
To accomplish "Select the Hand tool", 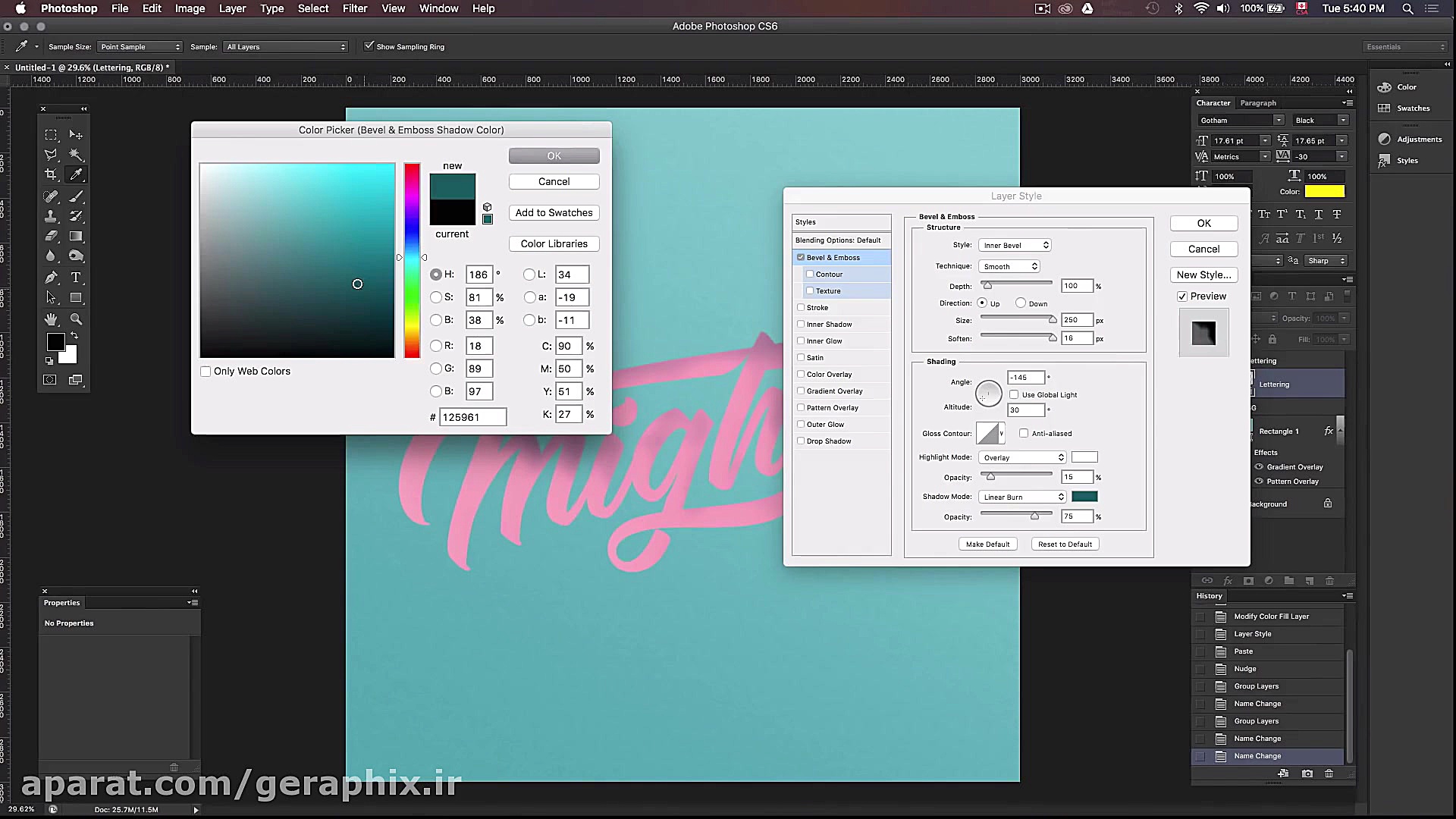I will (51, 319).
